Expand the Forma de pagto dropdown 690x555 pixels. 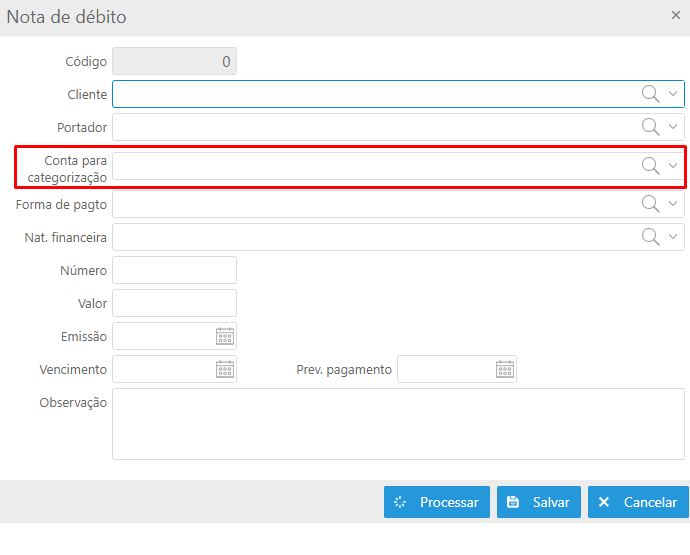click(x=673, y=204)
